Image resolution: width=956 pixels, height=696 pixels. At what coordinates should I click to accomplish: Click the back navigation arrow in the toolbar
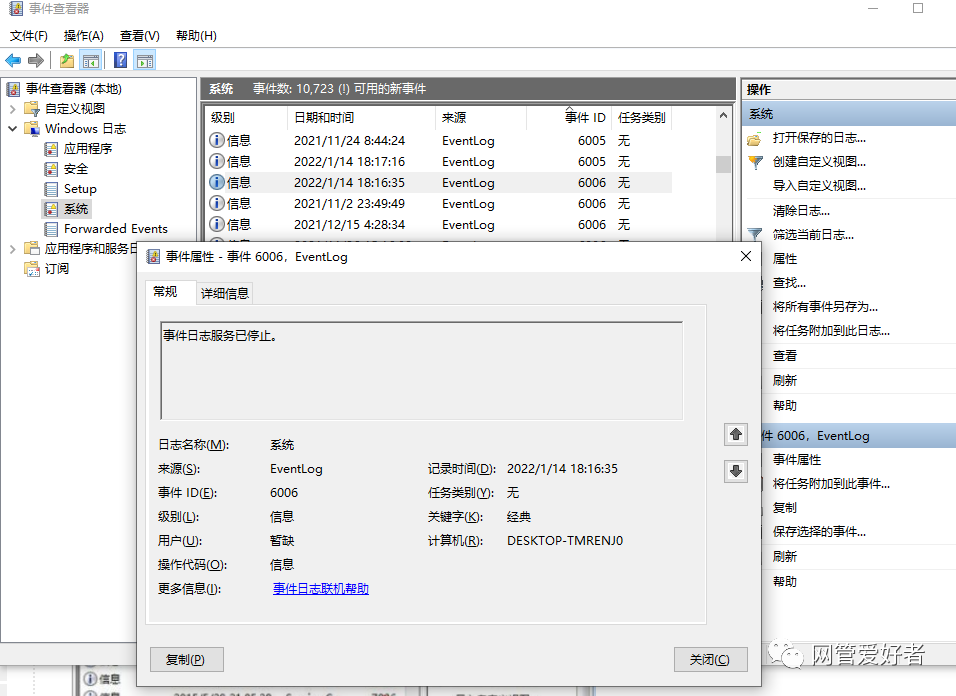(x=12, y=59)
